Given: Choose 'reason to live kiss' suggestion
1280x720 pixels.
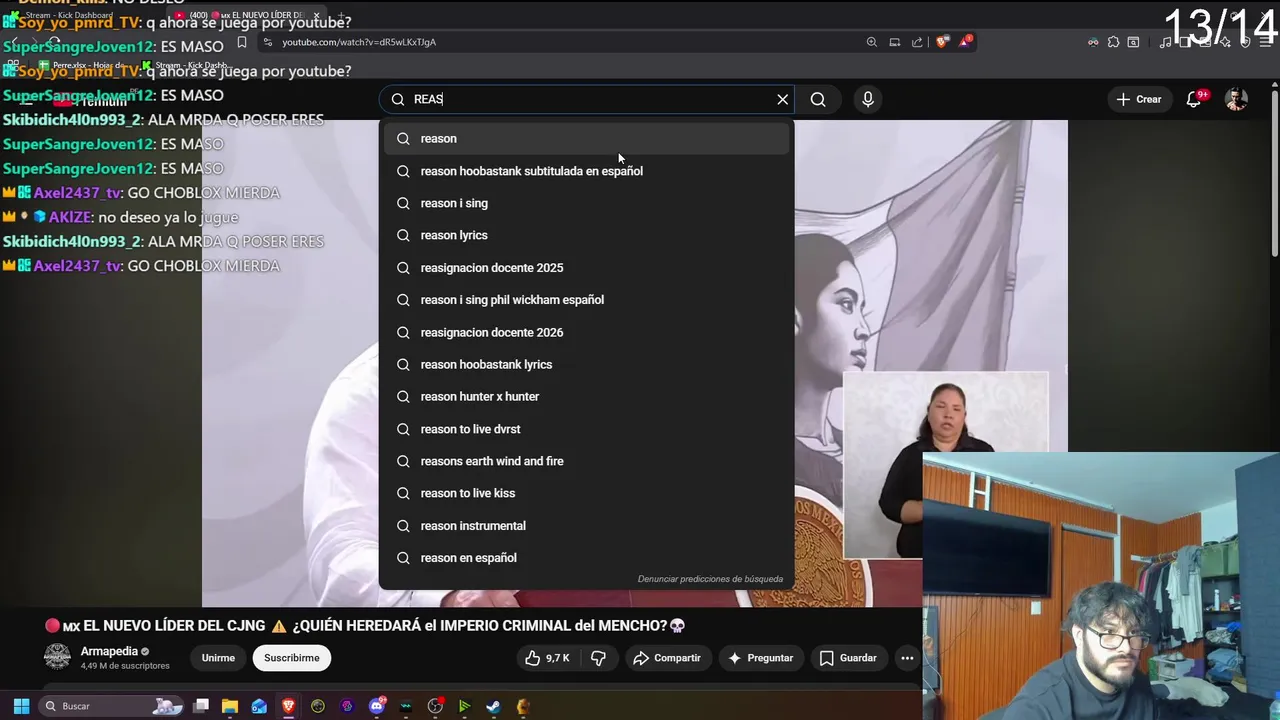Looking at the screenshot, I should 587,493.
